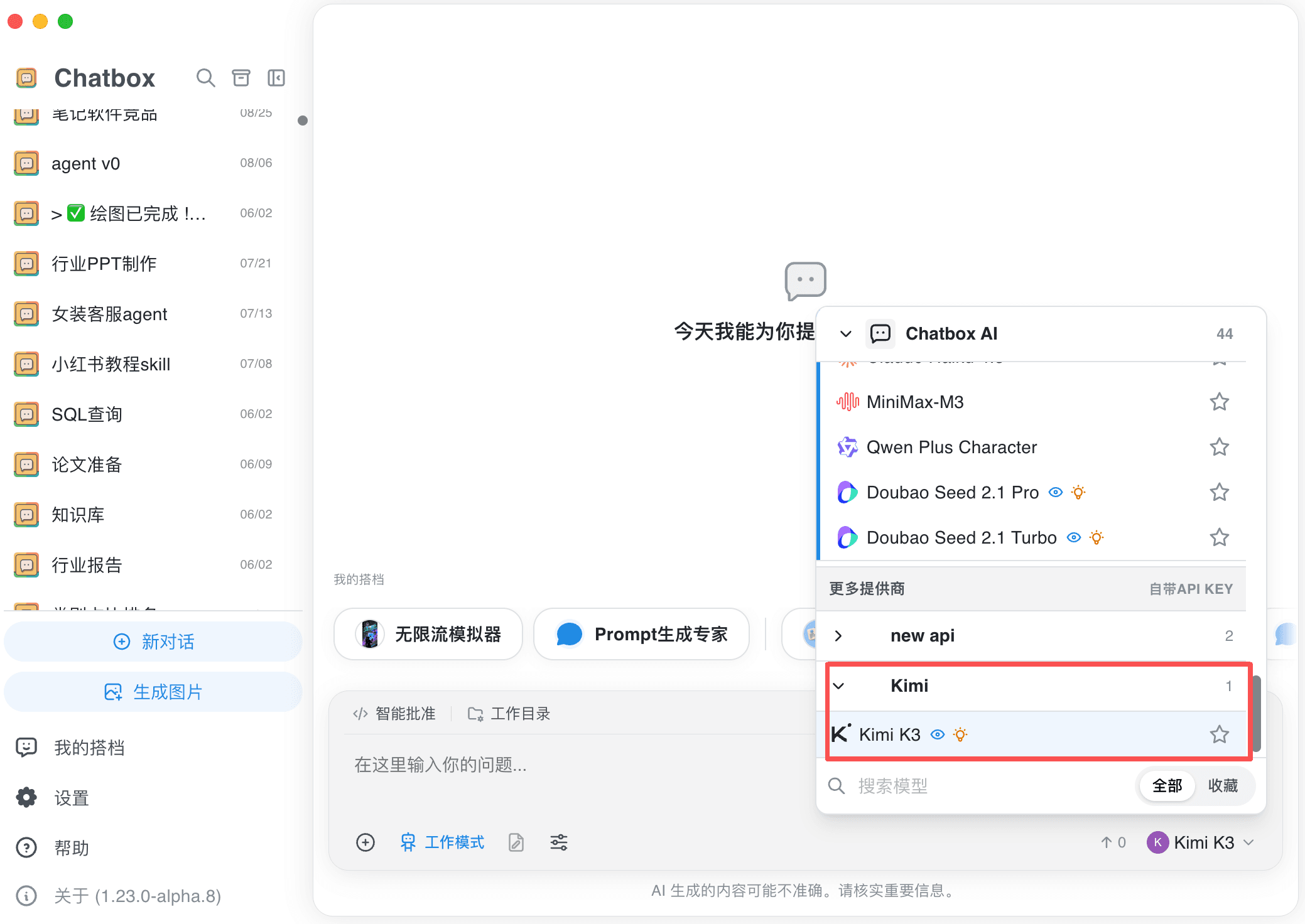
Task: Click the question mark icon beside 帮助
Action: pyautogui.click(x=26, y=847)
